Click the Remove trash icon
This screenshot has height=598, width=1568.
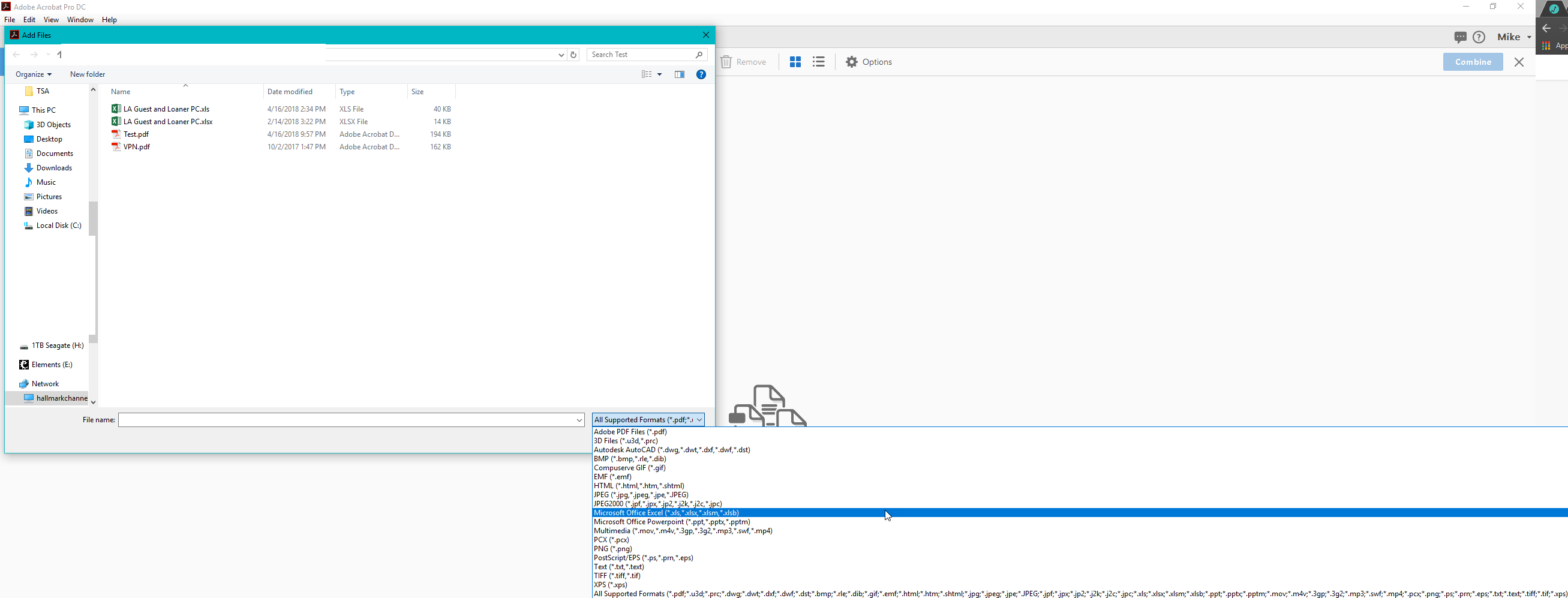(x=726, y=62)
